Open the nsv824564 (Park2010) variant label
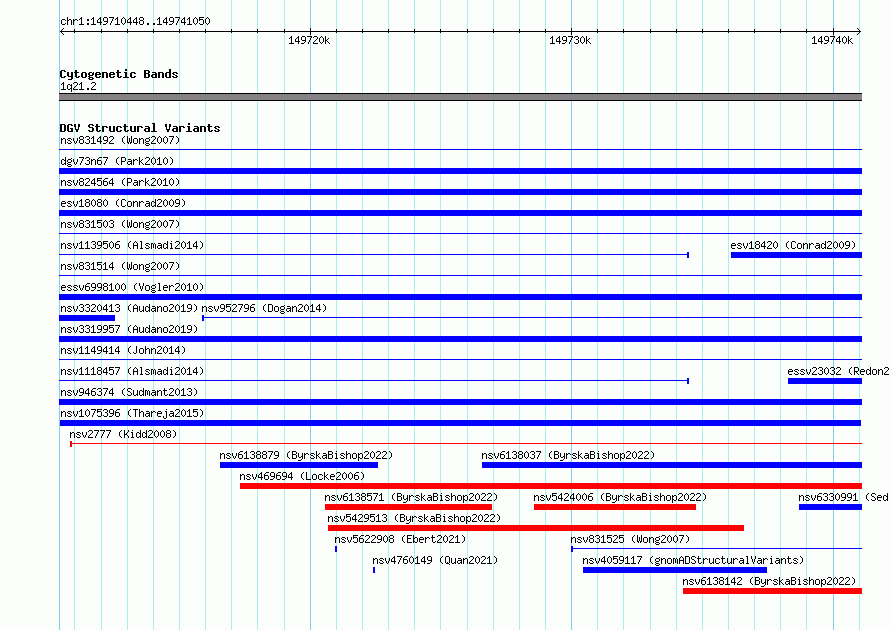890x630 pixels. coord(120,182)
